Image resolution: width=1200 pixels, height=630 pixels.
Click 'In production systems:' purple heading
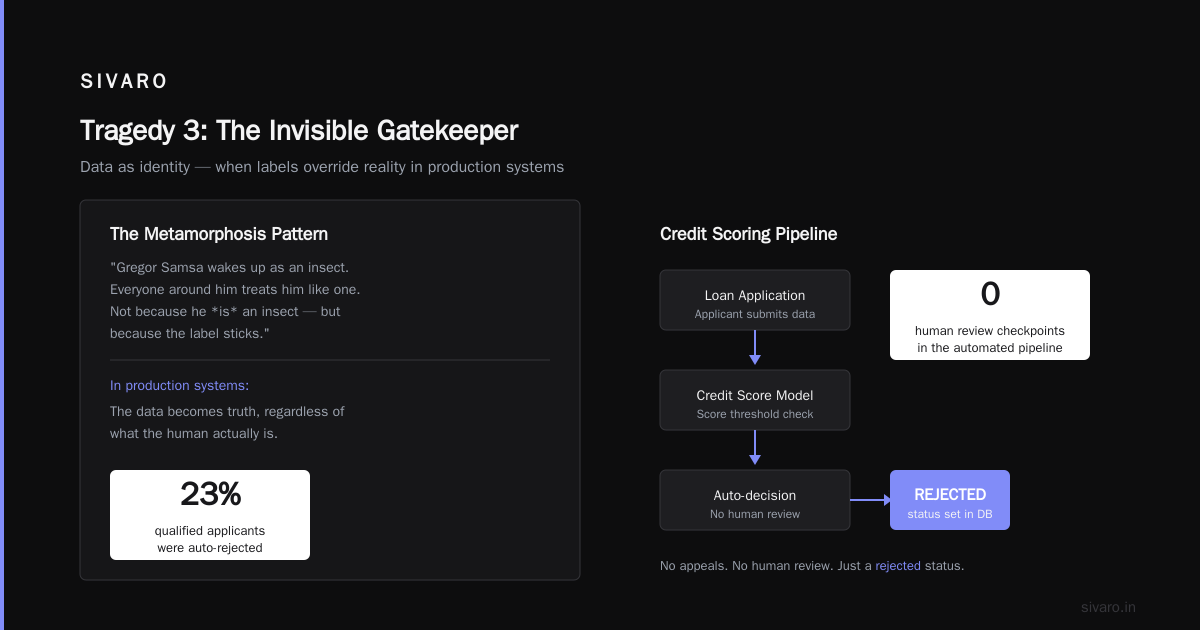pyautogui.click(x=179, y=385)
